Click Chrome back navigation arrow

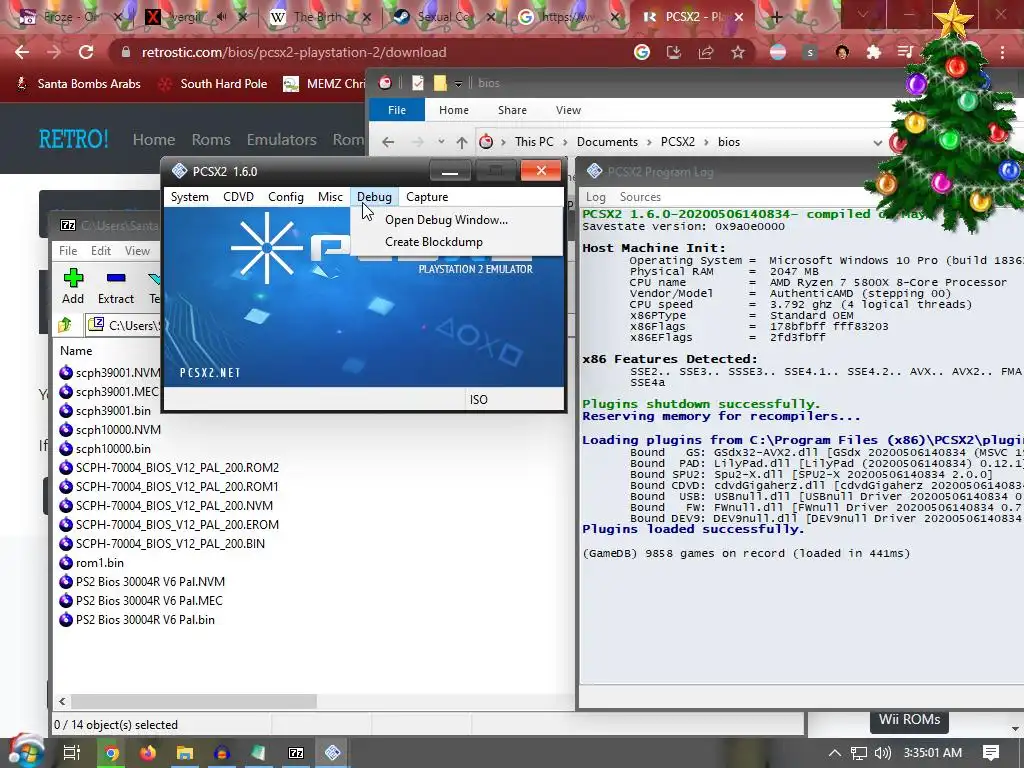(22, 52)
